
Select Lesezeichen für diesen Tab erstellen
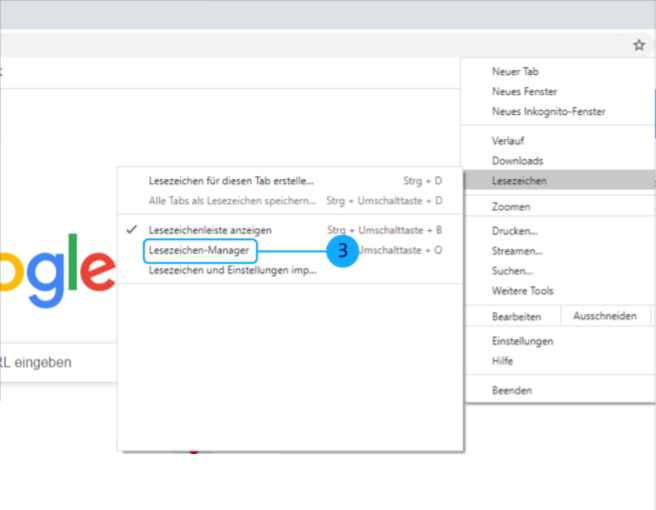[231, 181]
